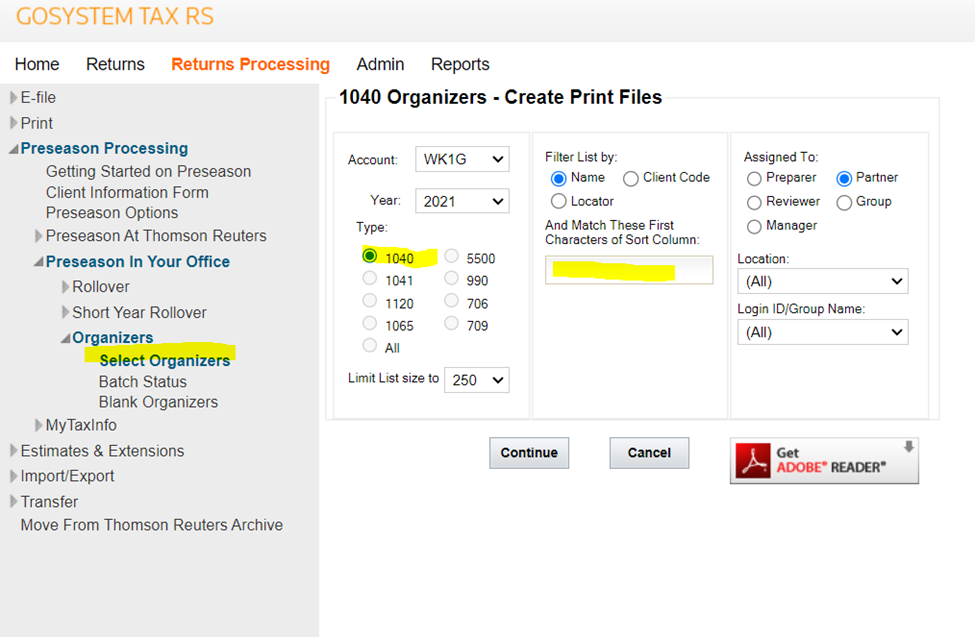This screenshot has width=975, height=637.
Task: Expand the Rollover node
Action: (65, 287)
